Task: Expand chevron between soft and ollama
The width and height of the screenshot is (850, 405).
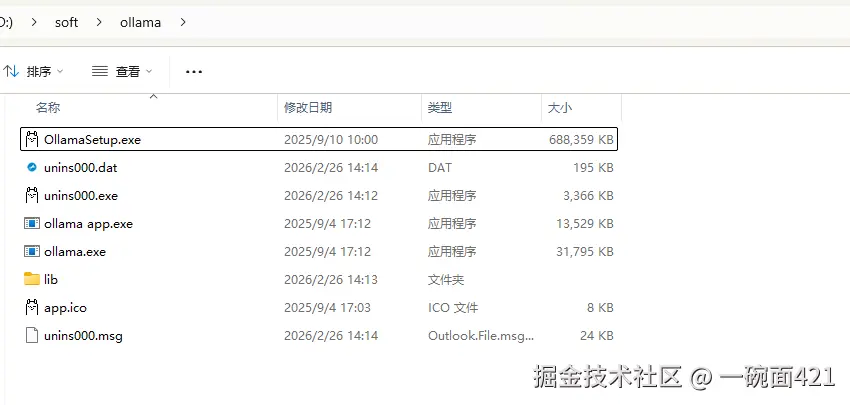Action: click(x=99, y=22)
